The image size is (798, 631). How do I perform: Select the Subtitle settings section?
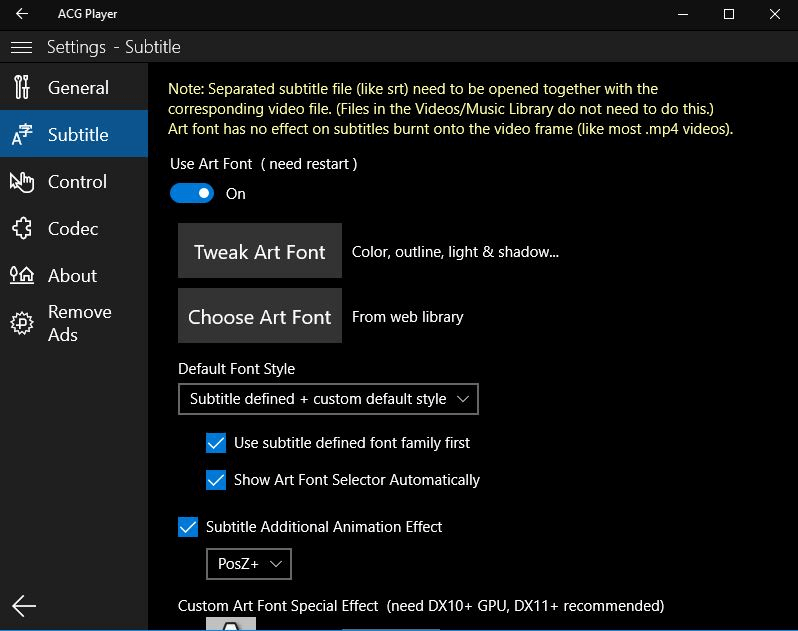pyautogui.click(x=74, y=134)
